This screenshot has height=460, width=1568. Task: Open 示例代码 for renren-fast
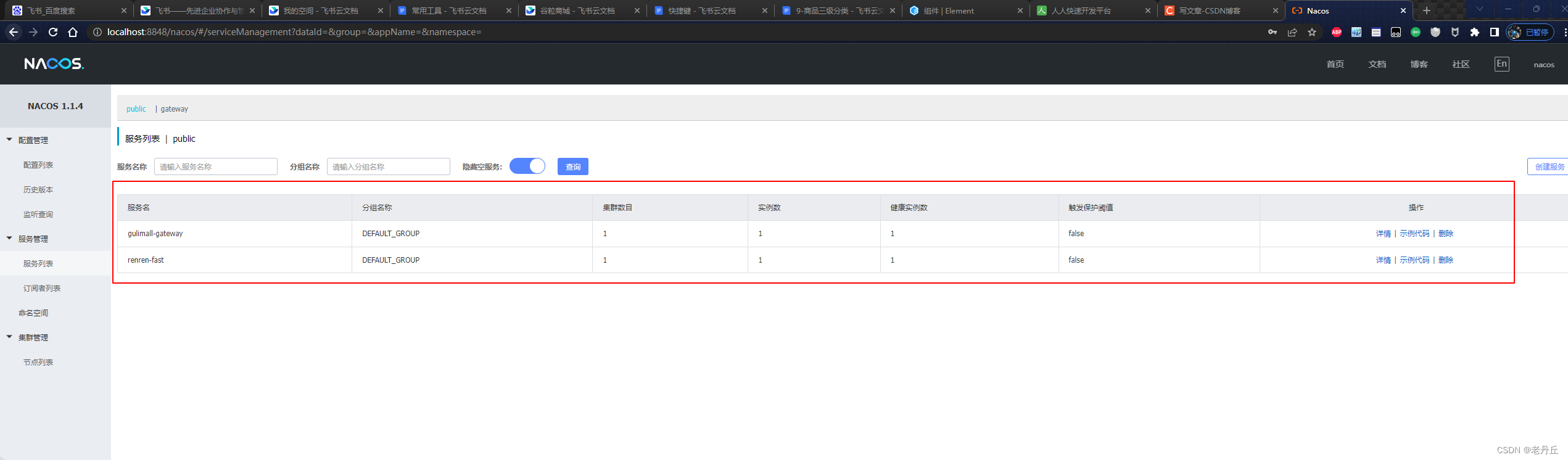(x=1414, y=260)
